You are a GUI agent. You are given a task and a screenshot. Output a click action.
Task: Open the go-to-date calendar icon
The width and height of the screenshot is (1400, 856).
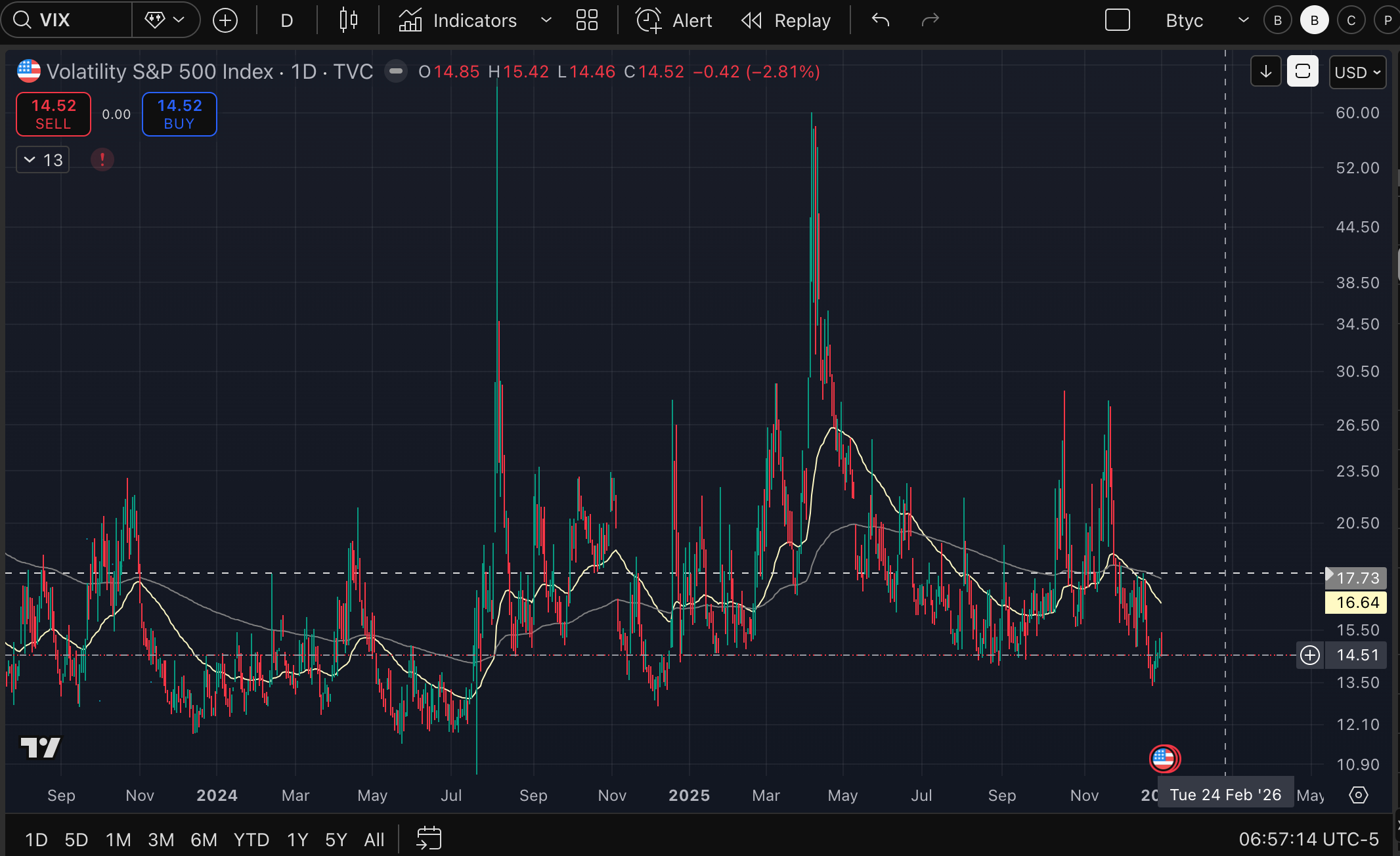pyautogui.click(x=429, y=838)
